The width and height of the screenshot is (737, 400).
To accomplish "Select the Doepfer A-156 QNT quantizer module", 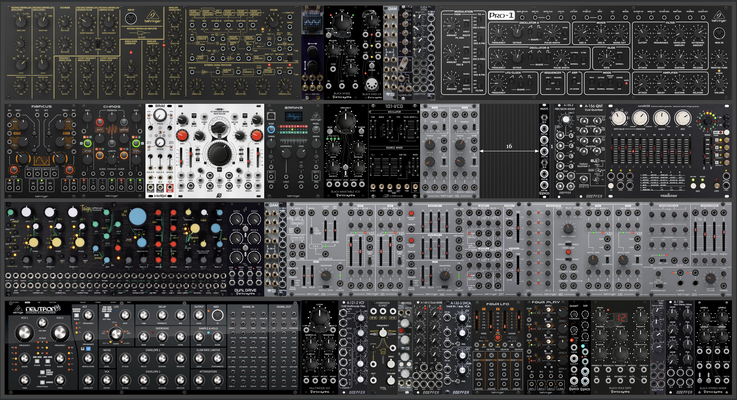I will (x=593, y=150).
